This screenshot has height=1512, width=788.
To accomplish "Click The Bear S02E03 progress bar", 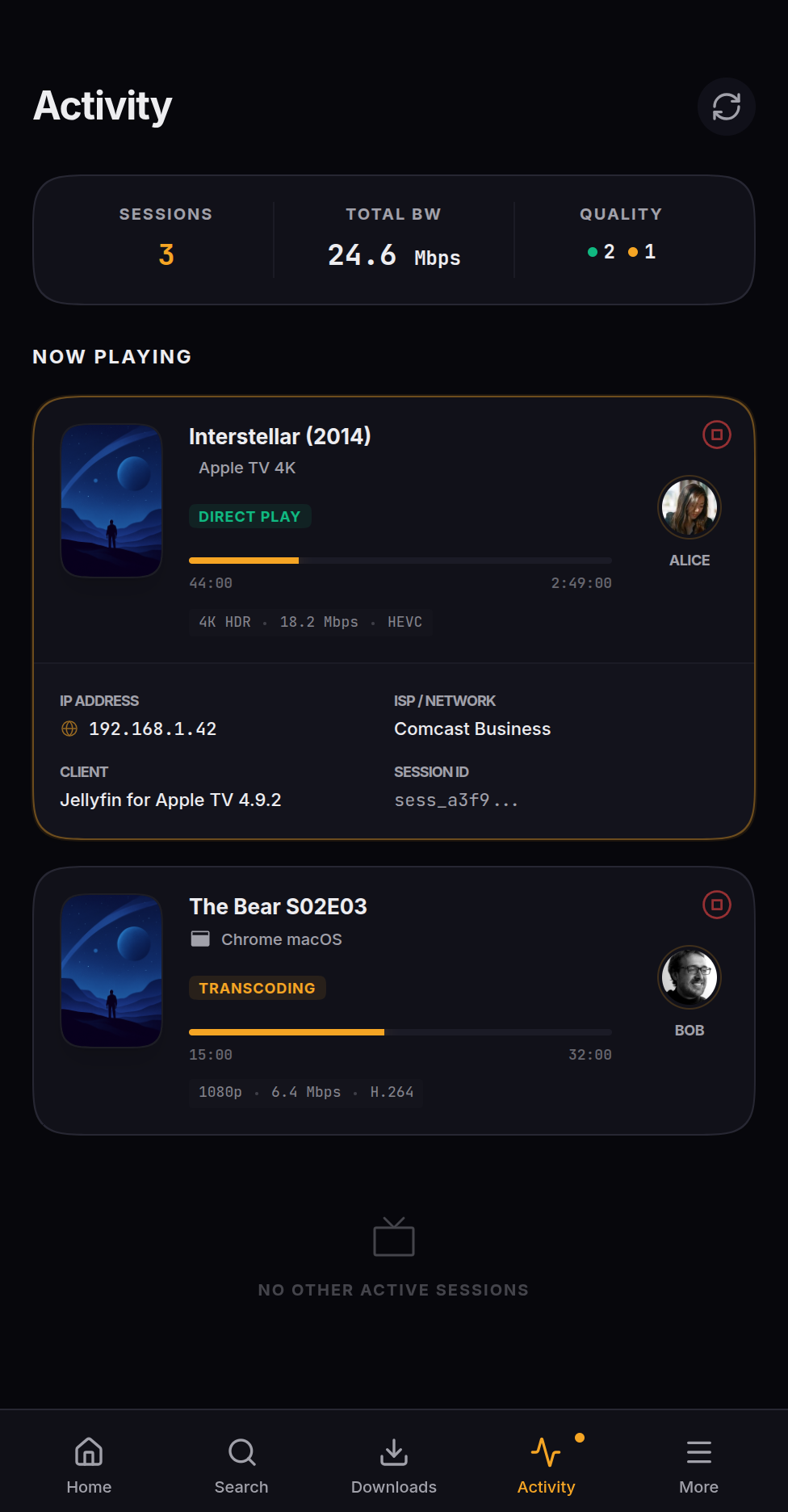I will pyautogui.click(x=400, y=1032).
